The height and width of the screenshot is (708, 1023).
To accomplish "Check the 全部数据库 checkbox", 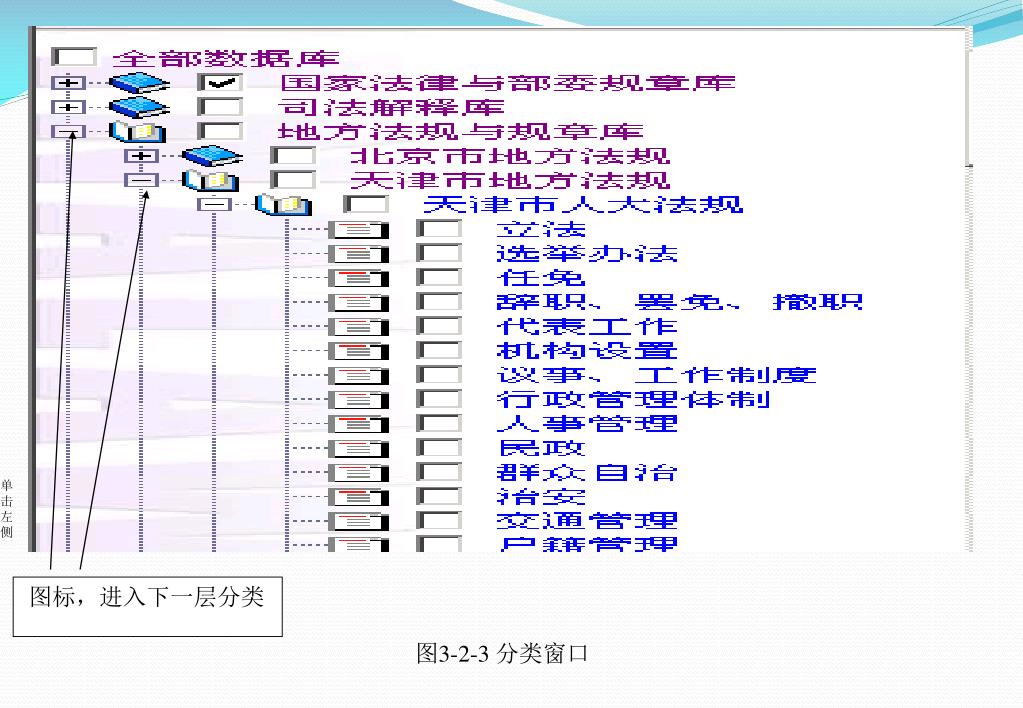I will (74, 57).
